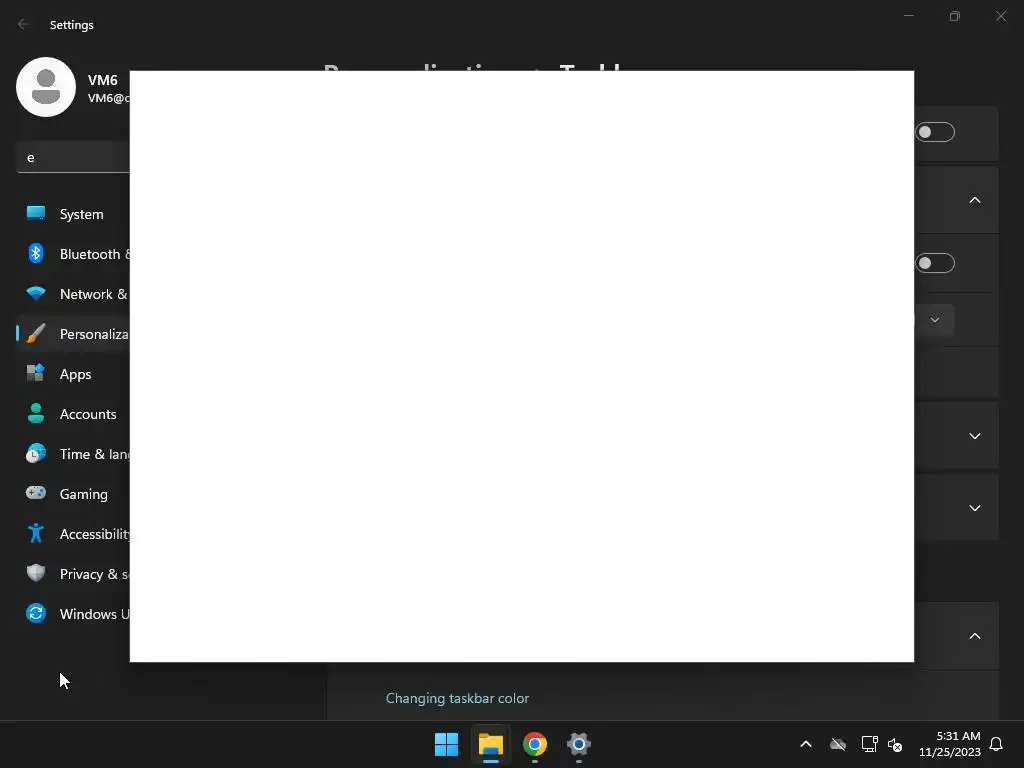Click the Accessibility figure icon
1024x768 pixels.
[36, 534]
